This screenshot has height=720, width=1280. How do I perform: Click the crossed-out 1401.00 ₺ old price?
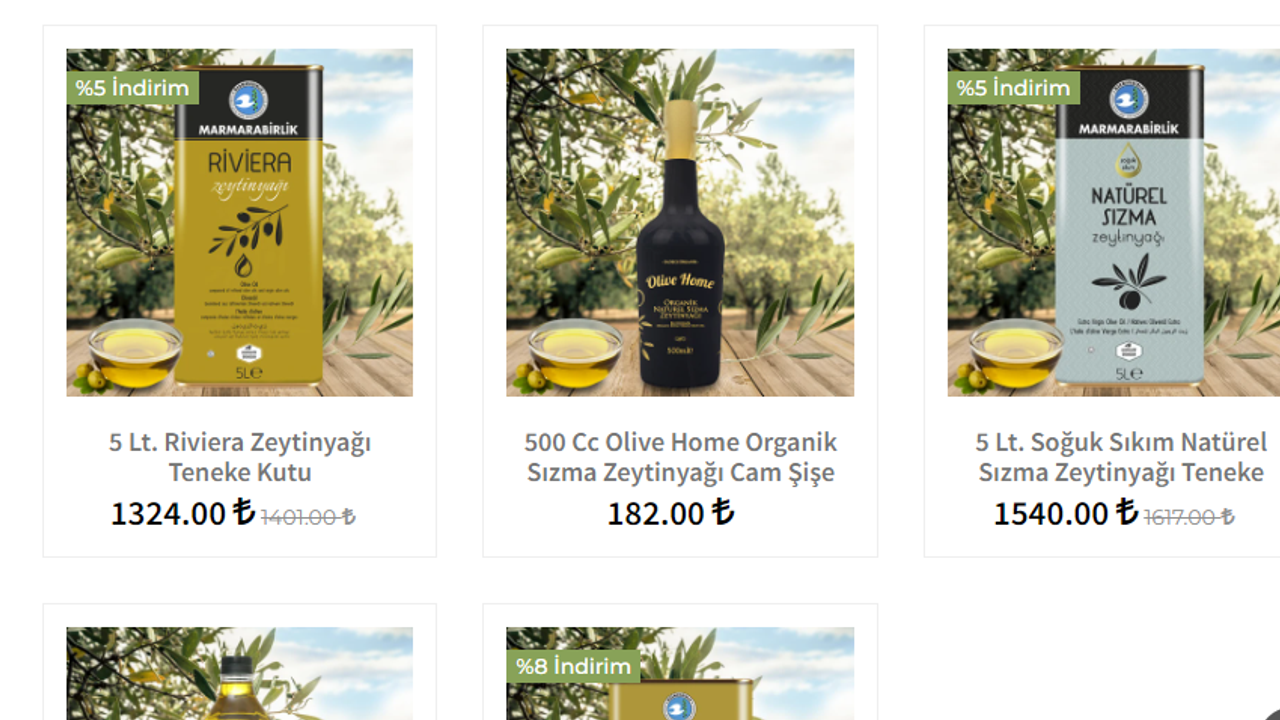click(308, 517)
